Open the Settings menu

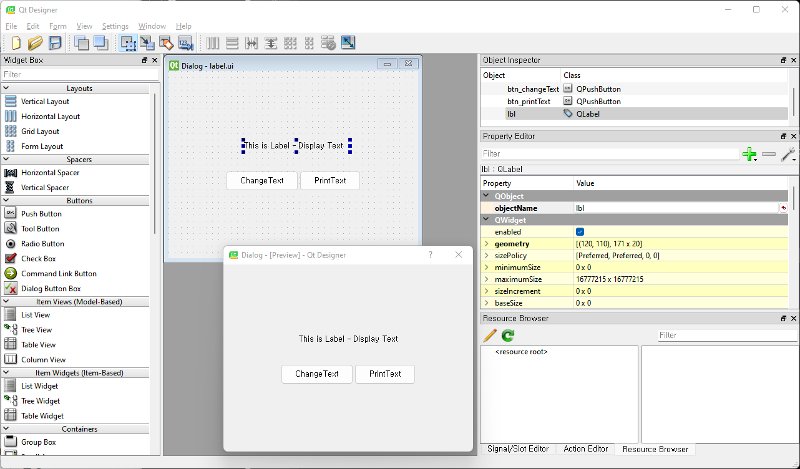pyautogui.click(x=115, y=27)
